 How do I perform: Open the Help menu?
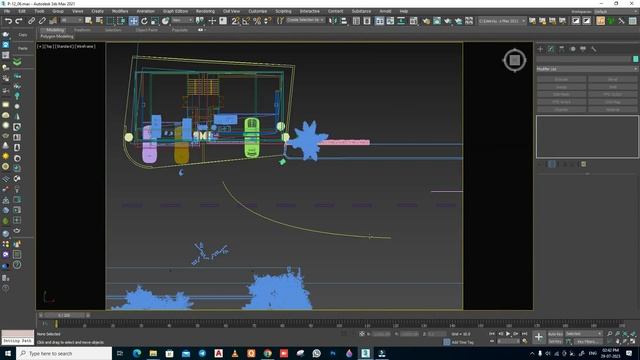coord(404,11)
